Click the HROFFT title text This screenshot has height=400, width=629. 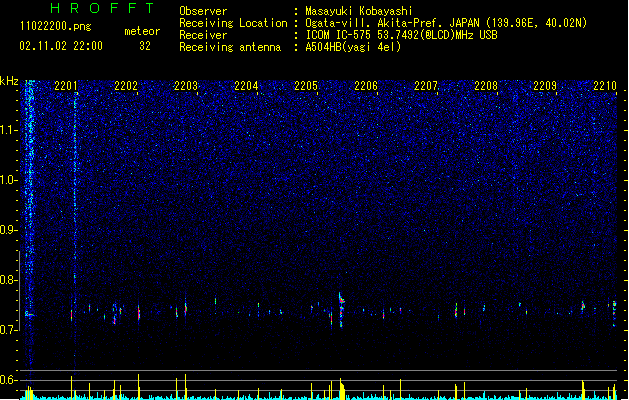click(x=102, y=8)
